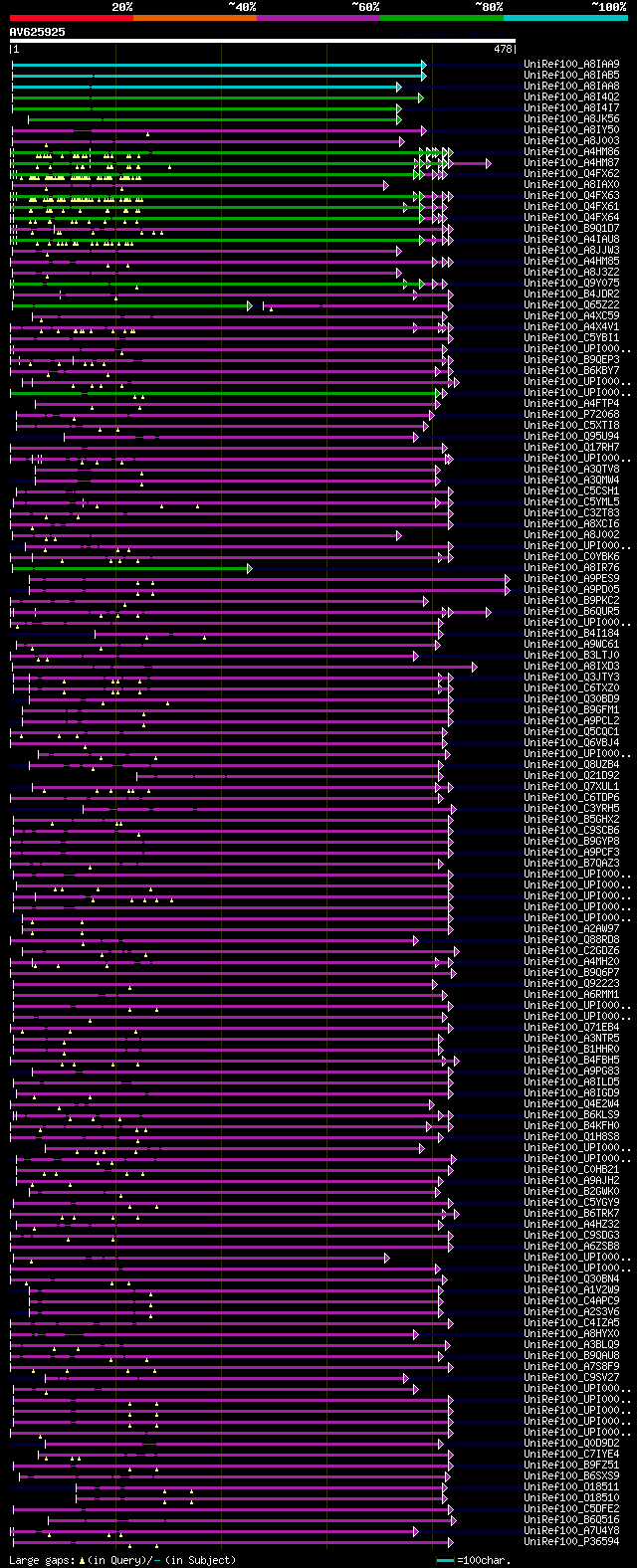
Task: Click UniRef100_A4X4V1 label
Action: coord(571,326)
